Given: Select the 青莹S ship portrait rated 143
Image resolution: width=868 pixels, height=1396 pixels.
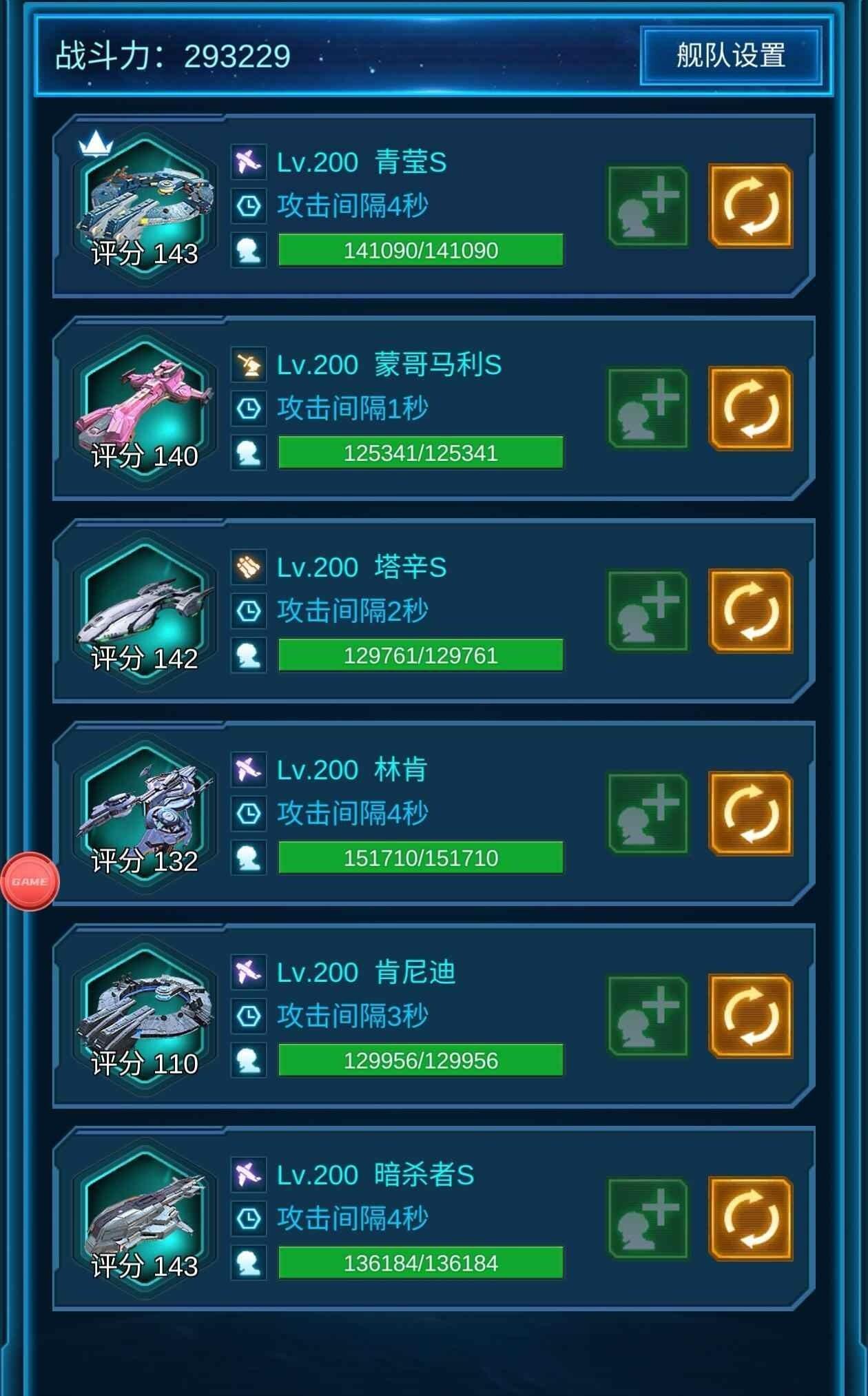Looking at the screenshot, I should coord(145,206).
